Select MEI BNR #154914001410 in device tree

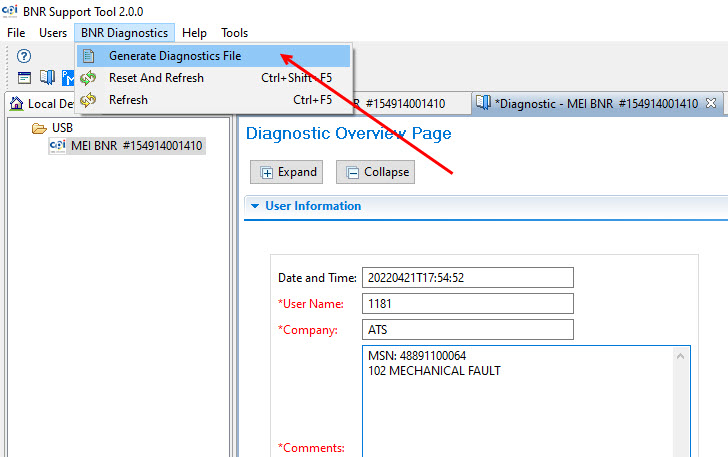click(x=136, y=146)
